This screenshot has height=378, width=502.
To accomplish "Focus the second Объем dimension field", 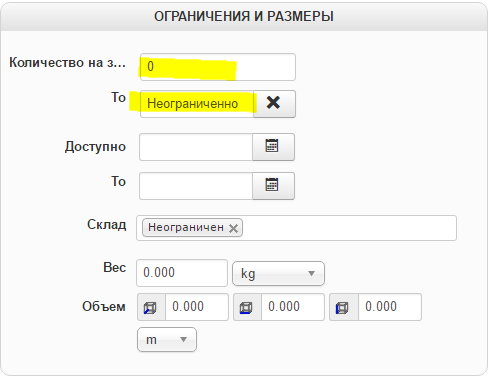I will 293,307.
